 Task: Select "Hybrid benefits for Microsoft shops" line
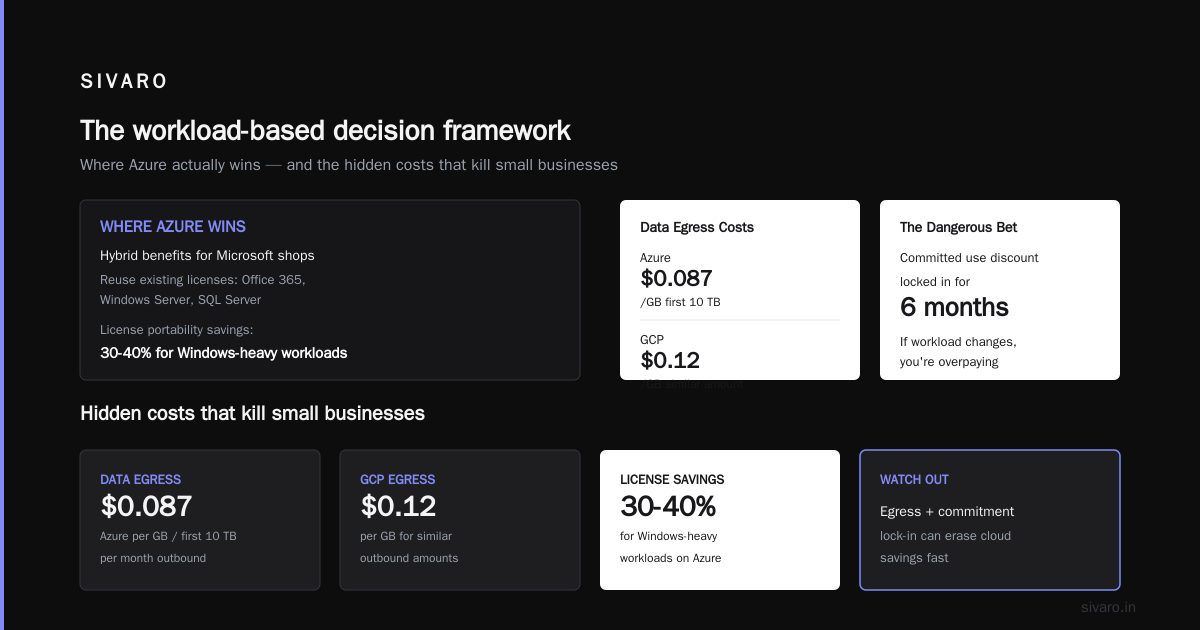pyautogui.click(x=207, y=255)
